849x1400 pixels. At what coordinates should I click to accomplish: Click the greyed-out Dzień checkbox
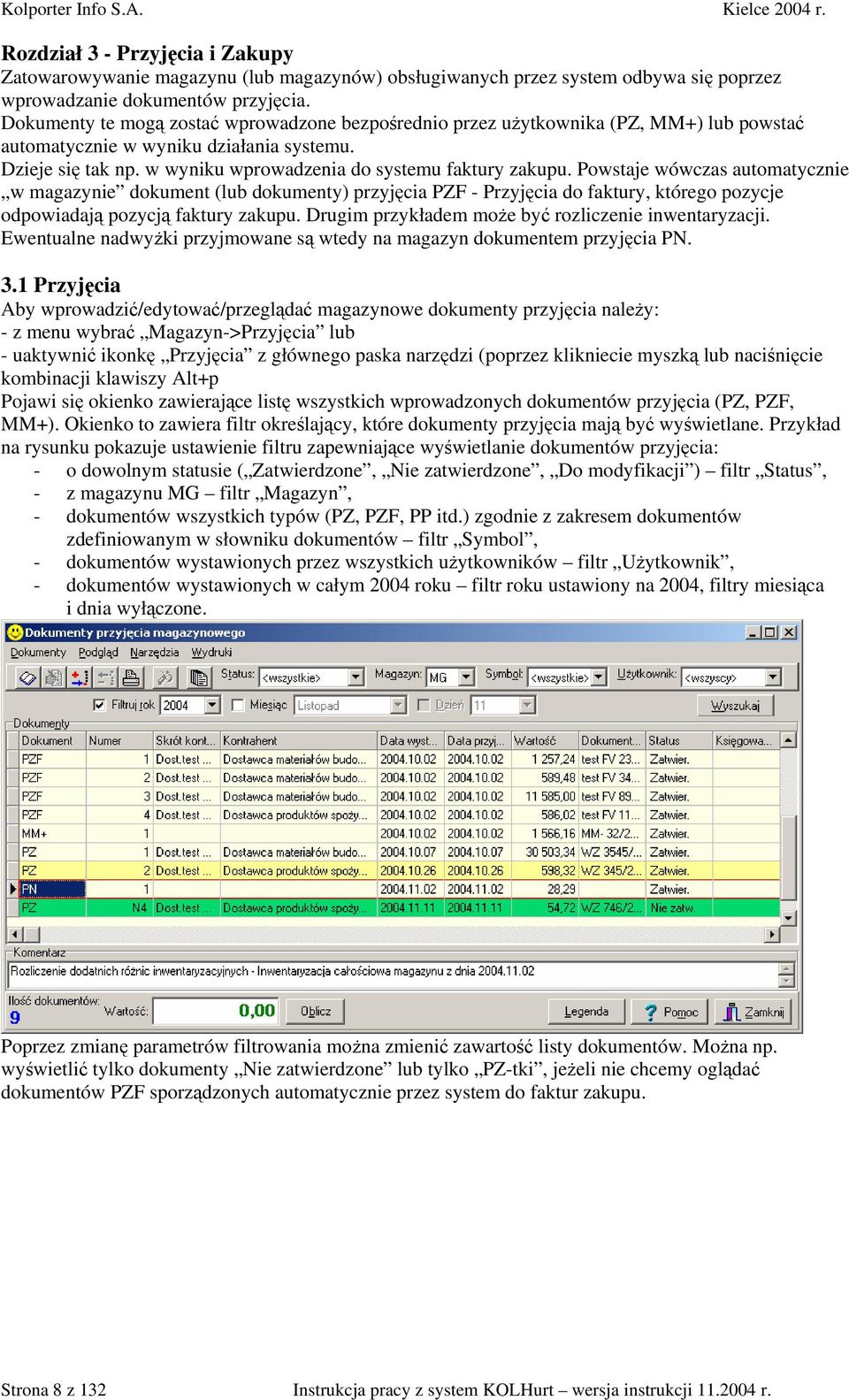click(424, 705)
